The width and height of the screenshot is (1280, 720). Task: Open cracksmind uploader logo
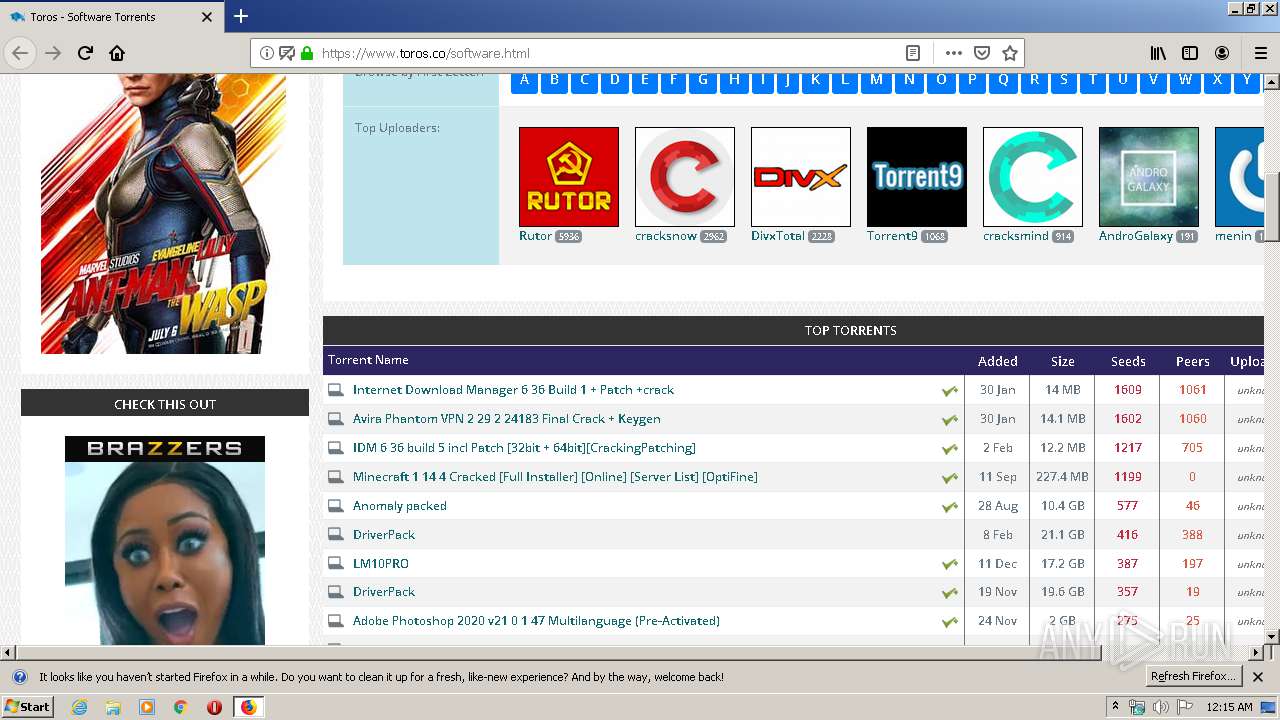(x=1033, y=177)
